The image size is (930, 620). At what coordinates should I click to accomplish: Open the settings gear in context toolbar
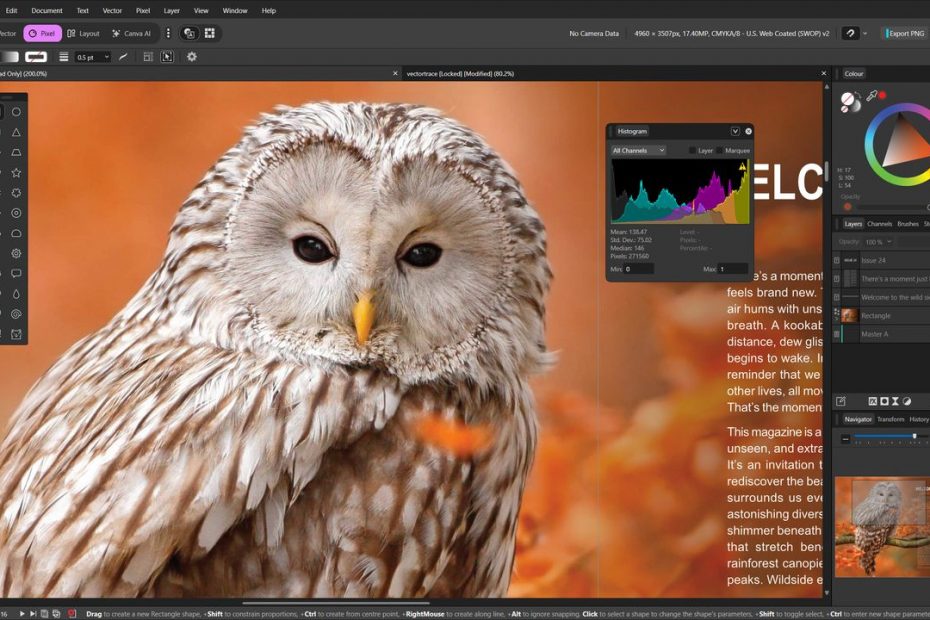tap(191, 57)
